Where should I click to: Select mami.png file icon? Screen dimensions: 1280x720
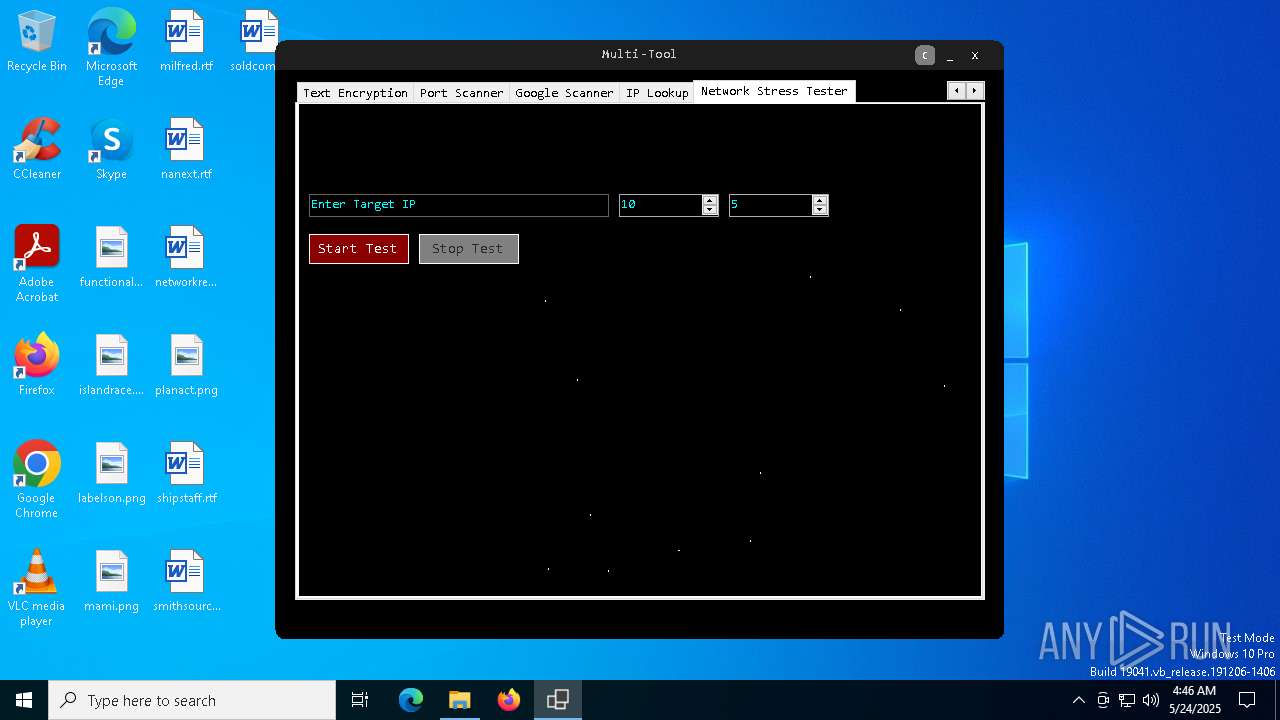pyautogui.click(x=111, y=581)
